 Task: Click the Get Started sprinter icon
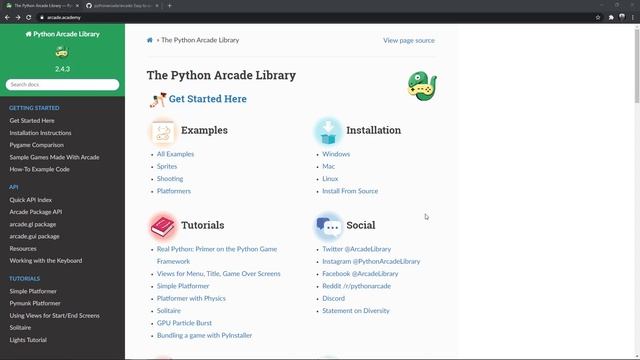(158, 100)
